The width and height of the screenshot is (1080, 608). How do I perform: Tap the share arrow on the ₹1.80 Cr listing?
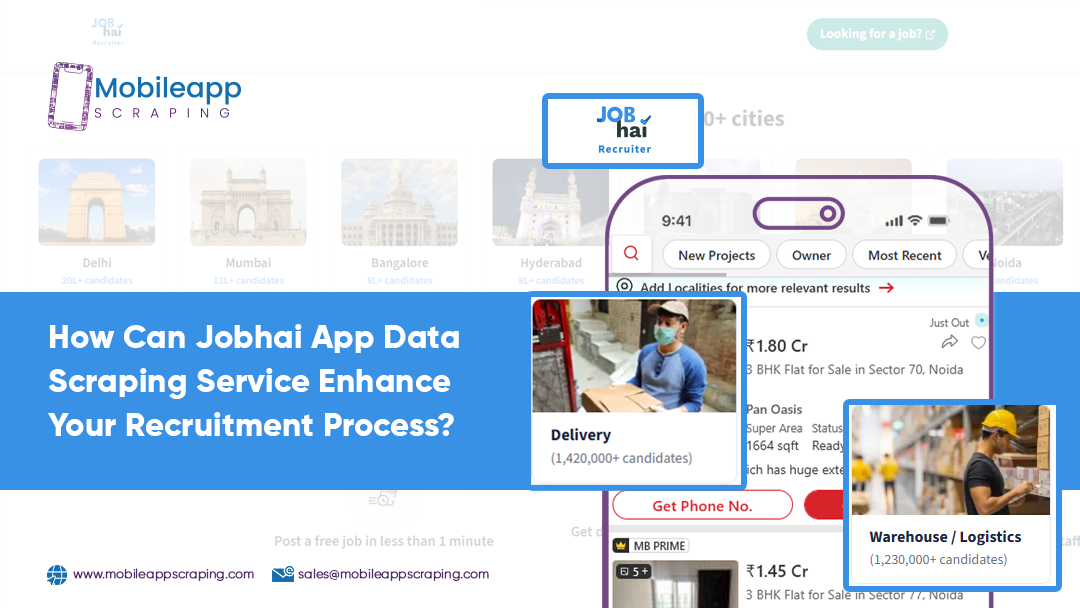pos(949,342)
